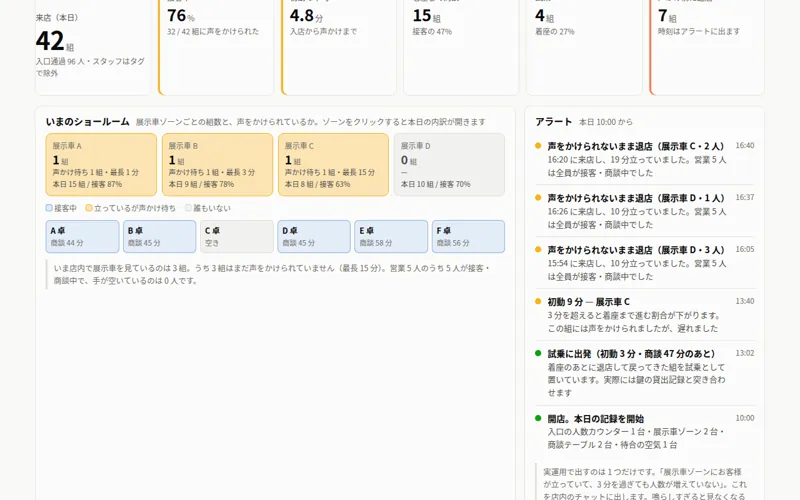Click the いまのショールーム section heading
This screenshot has width=800, height=500.
88,122
